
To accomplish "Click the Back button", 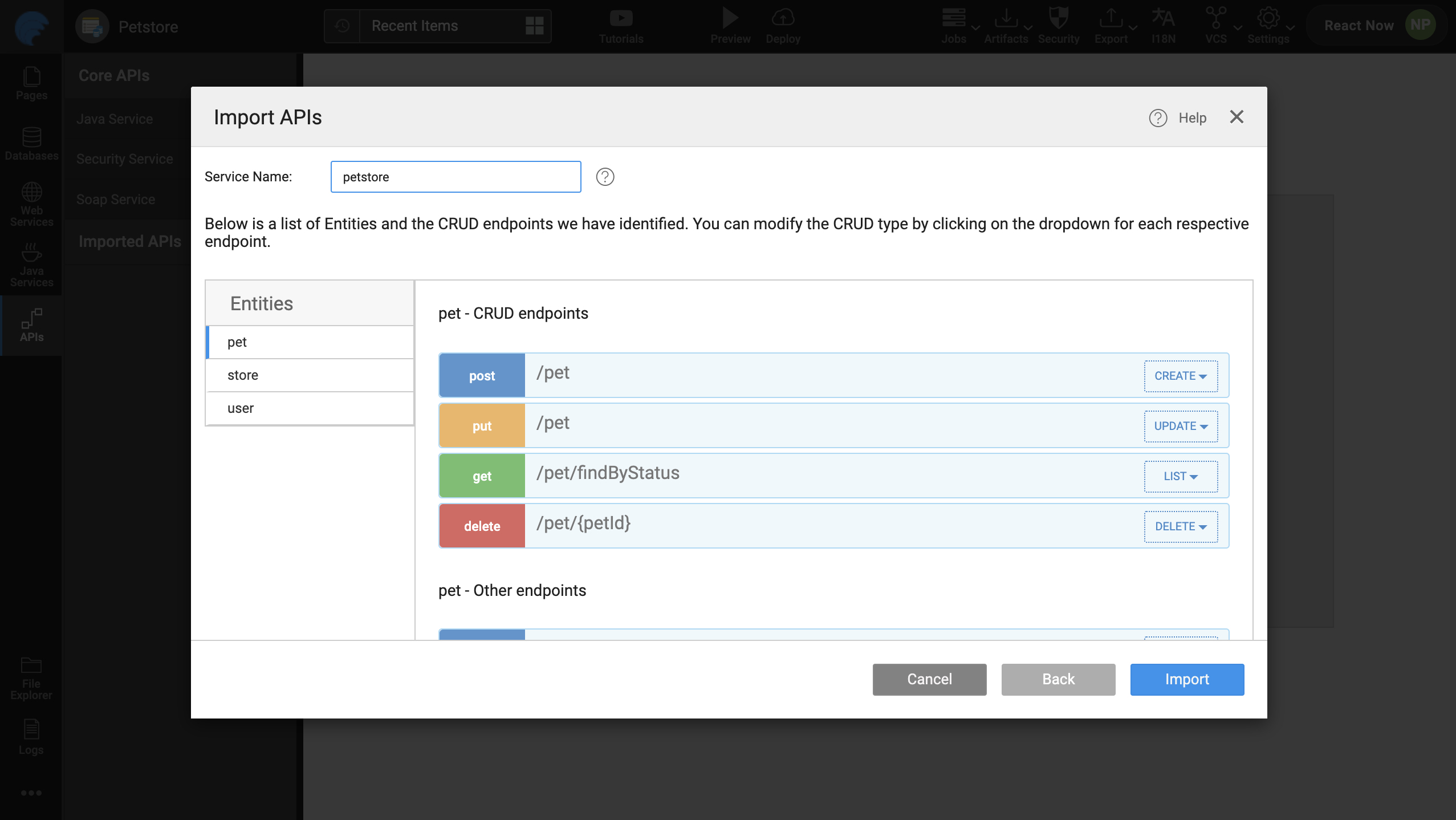I will coord(1058,679).
